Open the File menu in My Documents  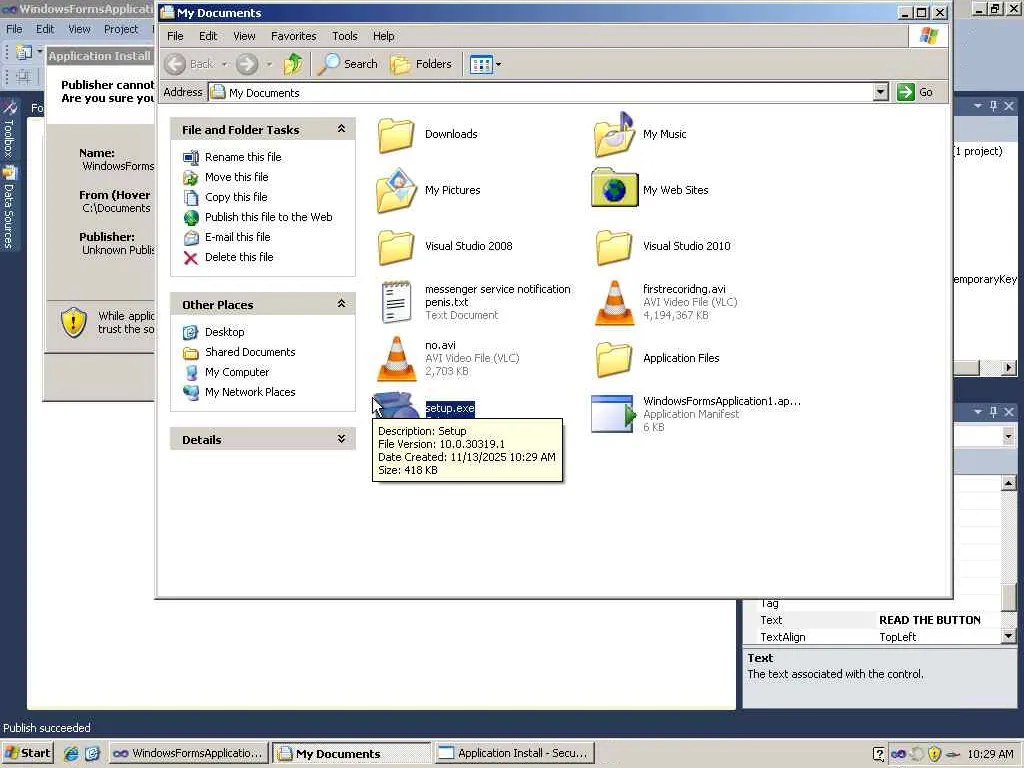[175, 36]
